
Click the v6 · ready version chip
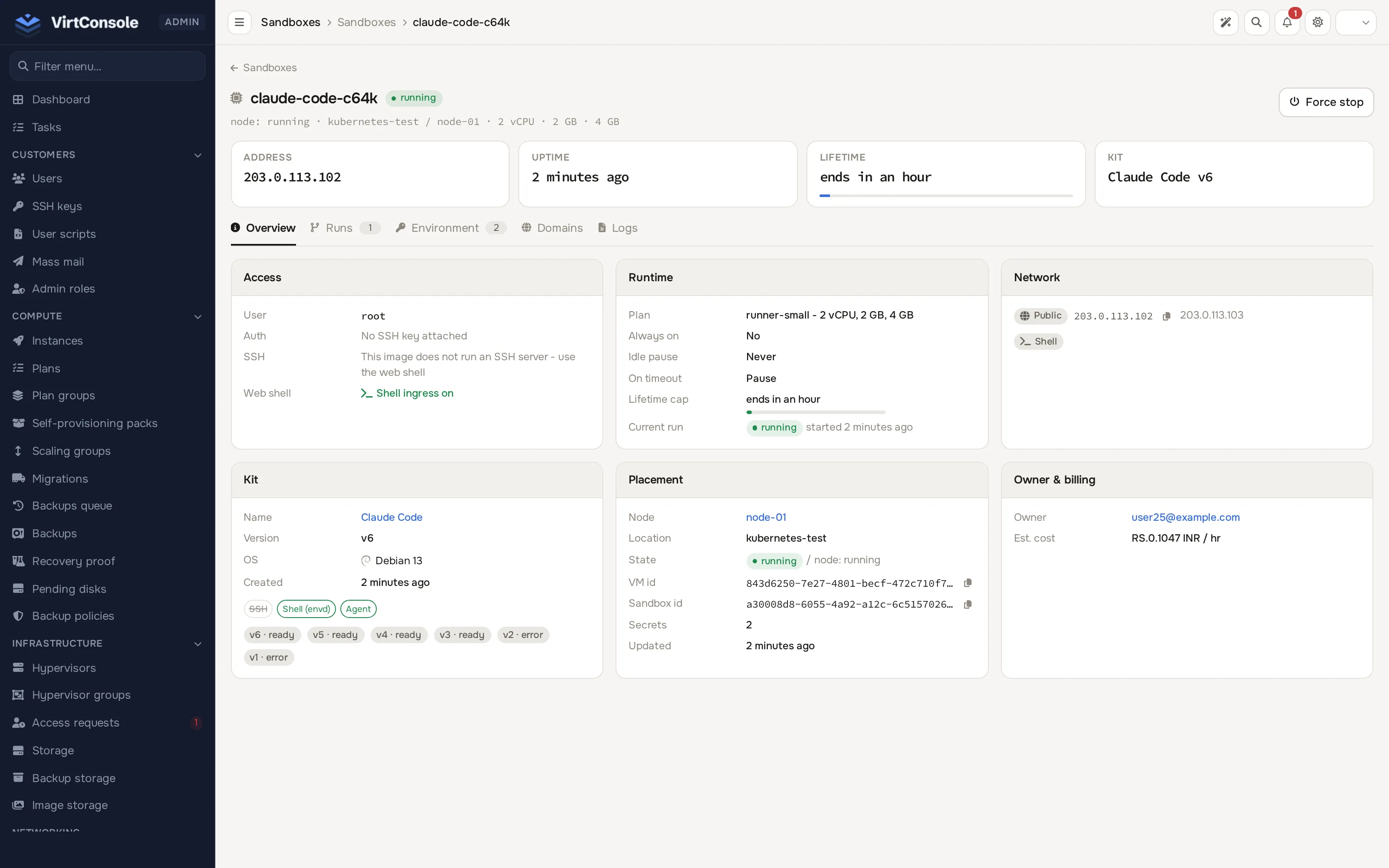tap(272, 635)
